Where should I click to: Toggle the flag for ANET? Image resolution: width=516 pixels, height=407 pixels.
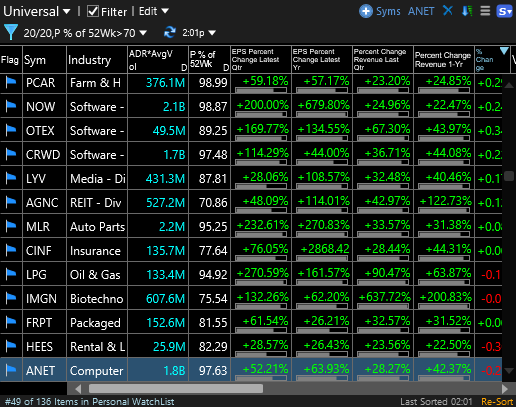point(11,370)
